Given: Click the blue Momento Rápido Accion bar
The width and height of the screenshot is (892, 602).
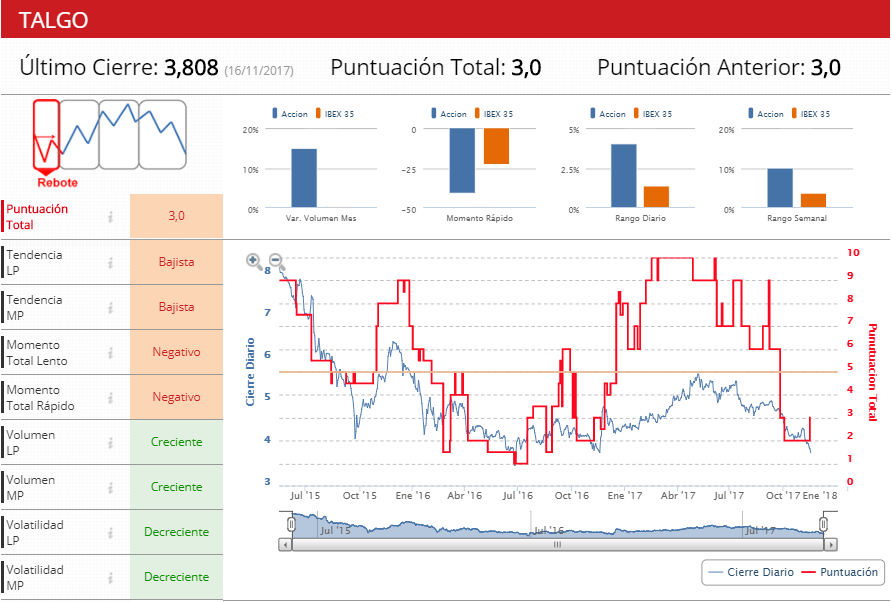Looking at the screenshot, I should coord(462,160).
